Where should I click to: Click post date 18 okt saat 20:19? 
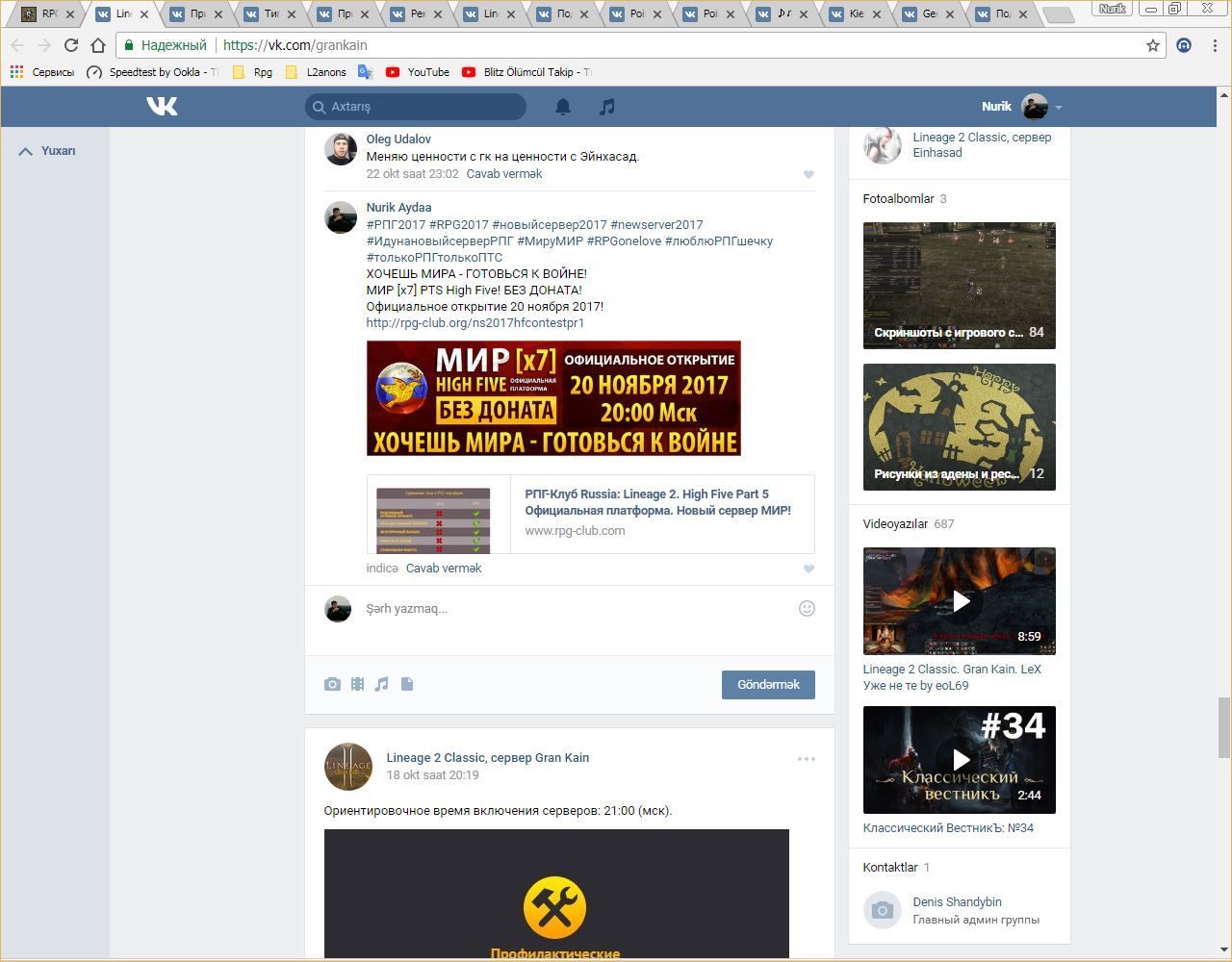coord(432,775)
